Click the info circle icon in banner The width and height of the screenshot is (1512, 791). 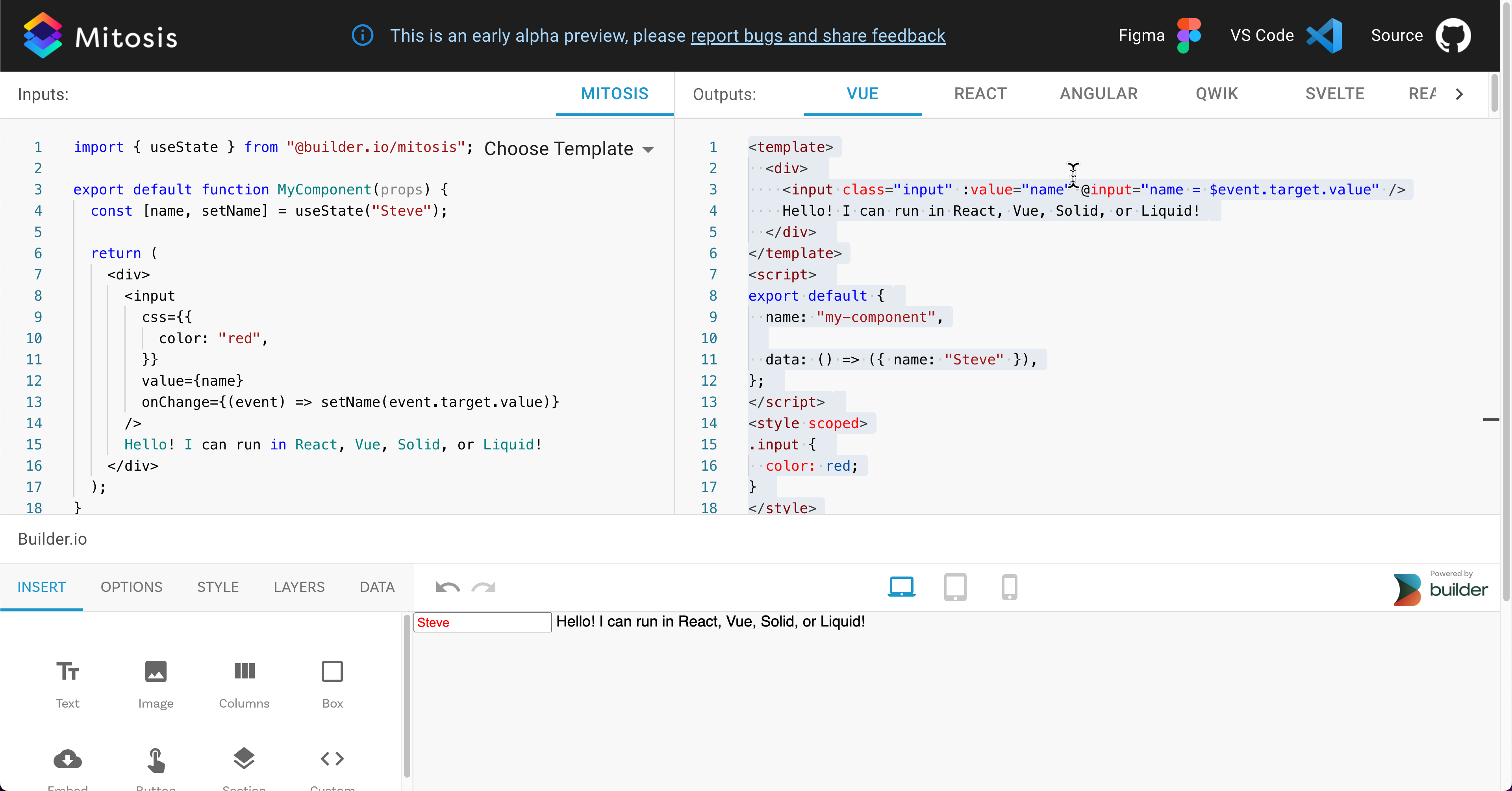(362, 35)
